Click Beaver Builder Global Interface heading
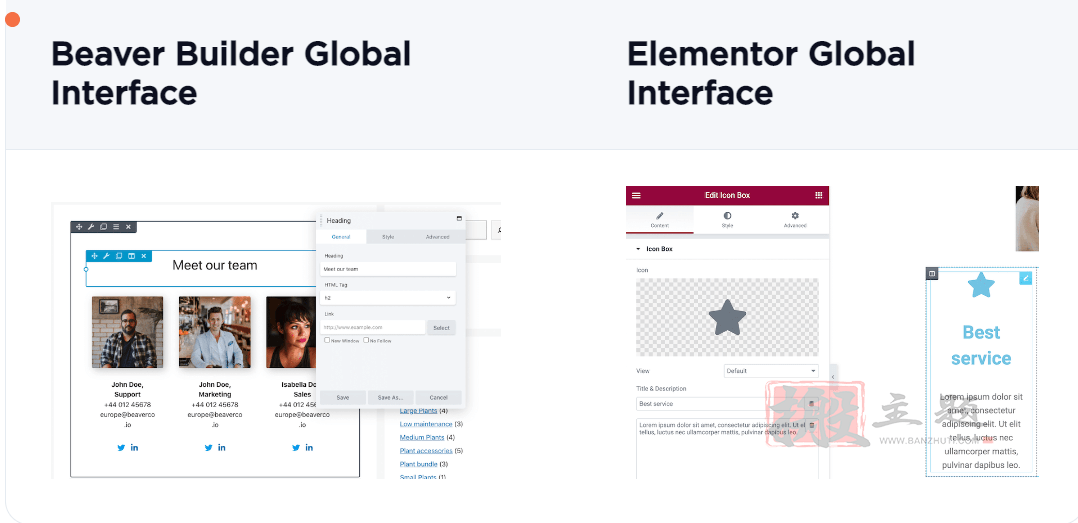 (231, 73)
